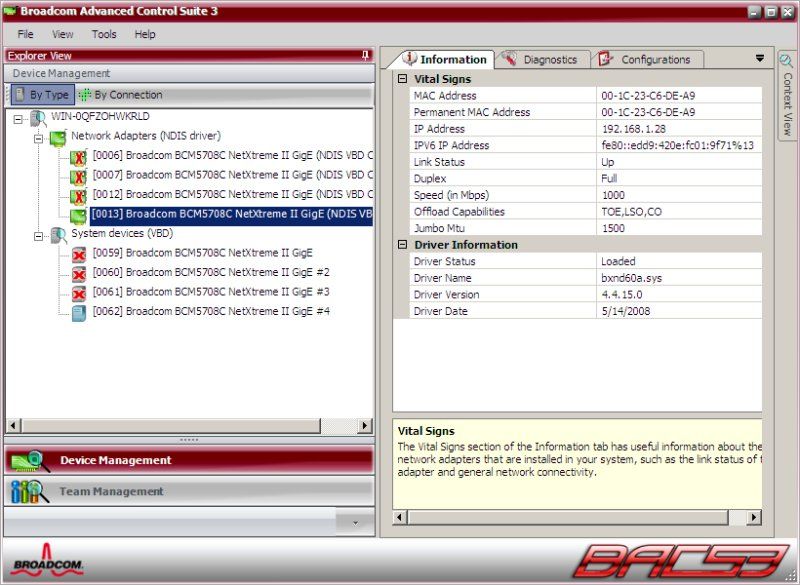Collapse the Driver Information section

click(x=403, y=245)
